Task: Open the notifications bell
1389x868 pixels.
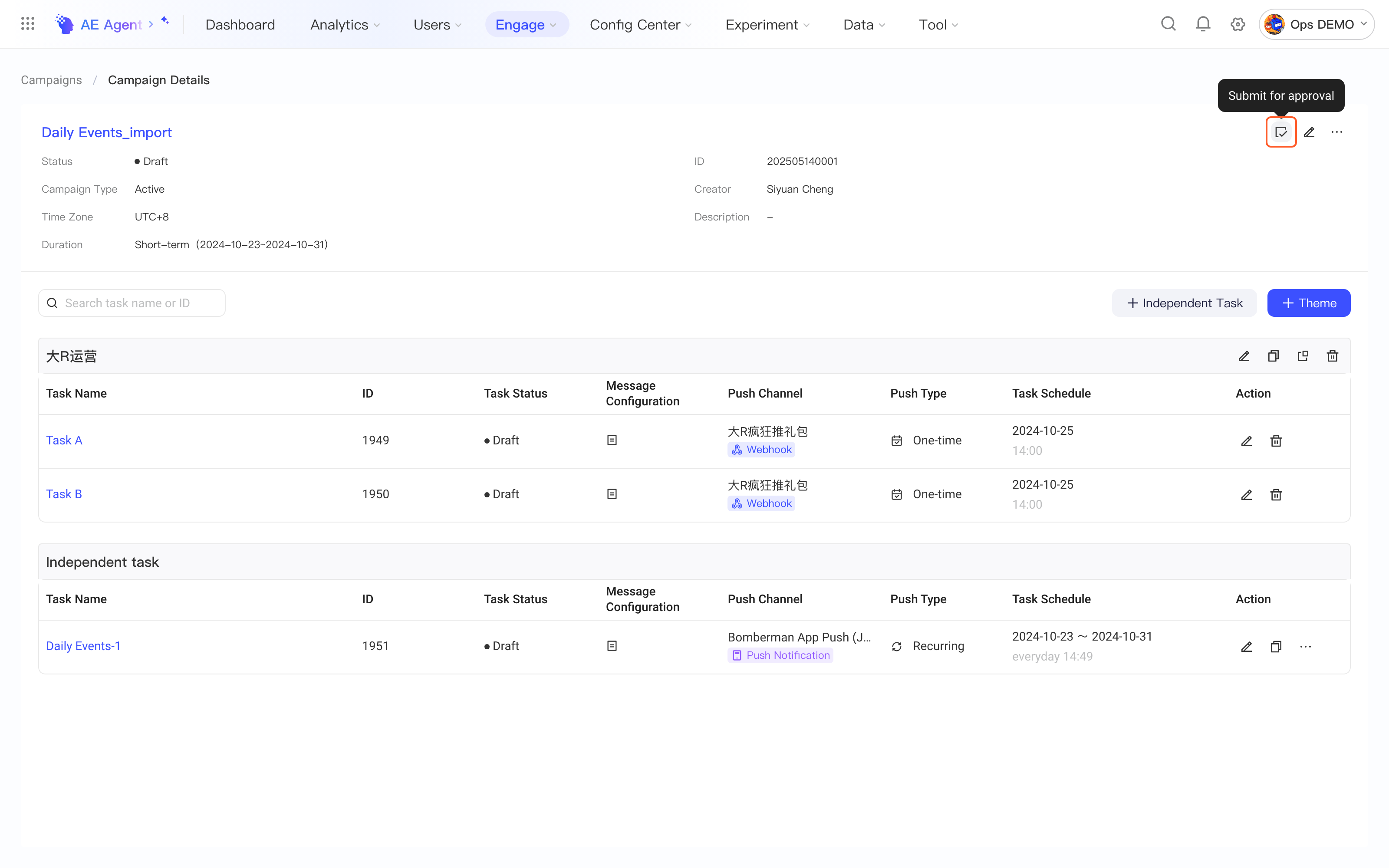Action: point(1203,24)
